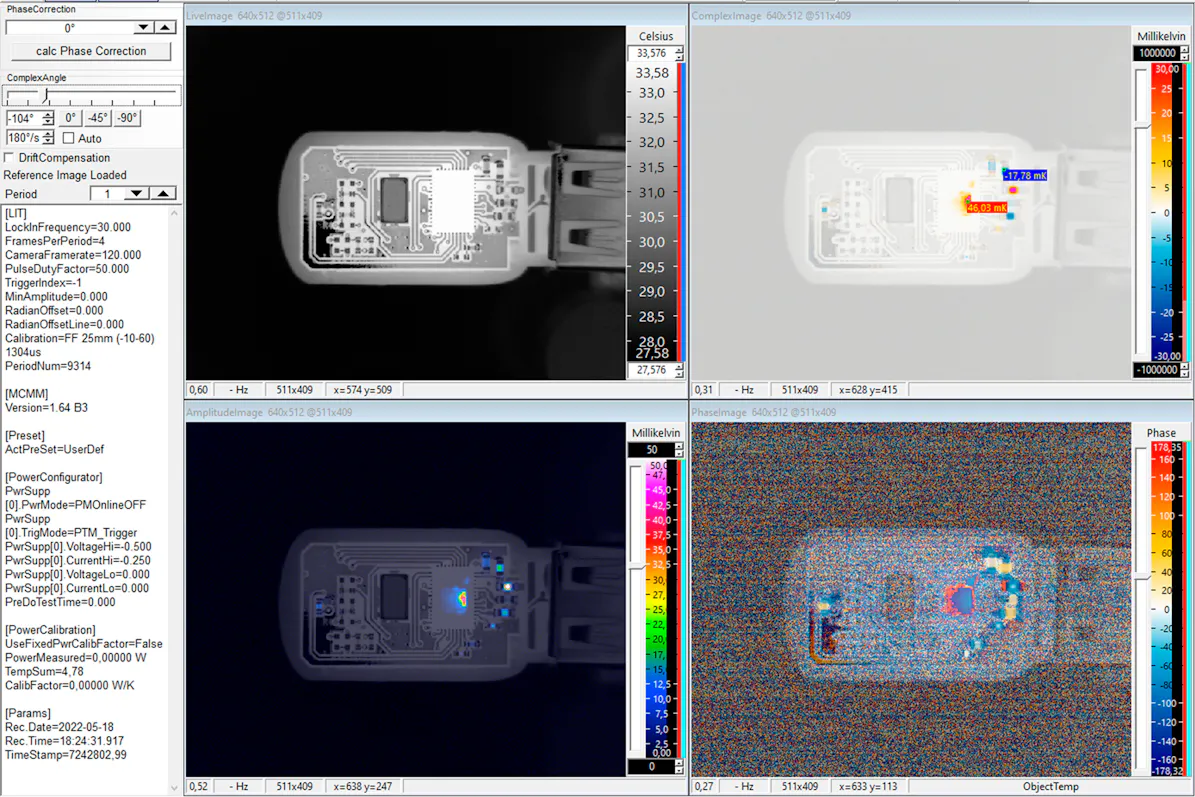The width and height of the screenshot is (1195, 797).
Task: Set complex angle to 0° preset
Action: tap(70, 118)
